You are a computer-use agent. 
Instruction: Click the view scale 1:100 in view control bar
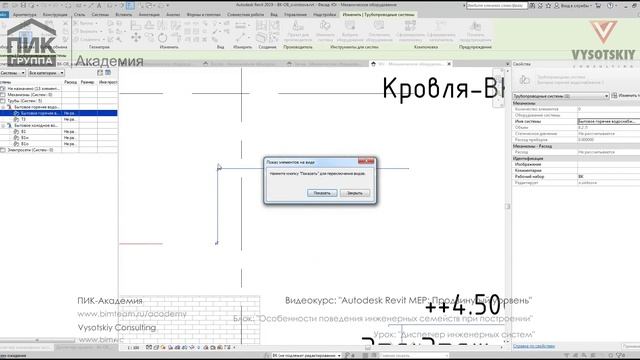click(133, 348)
